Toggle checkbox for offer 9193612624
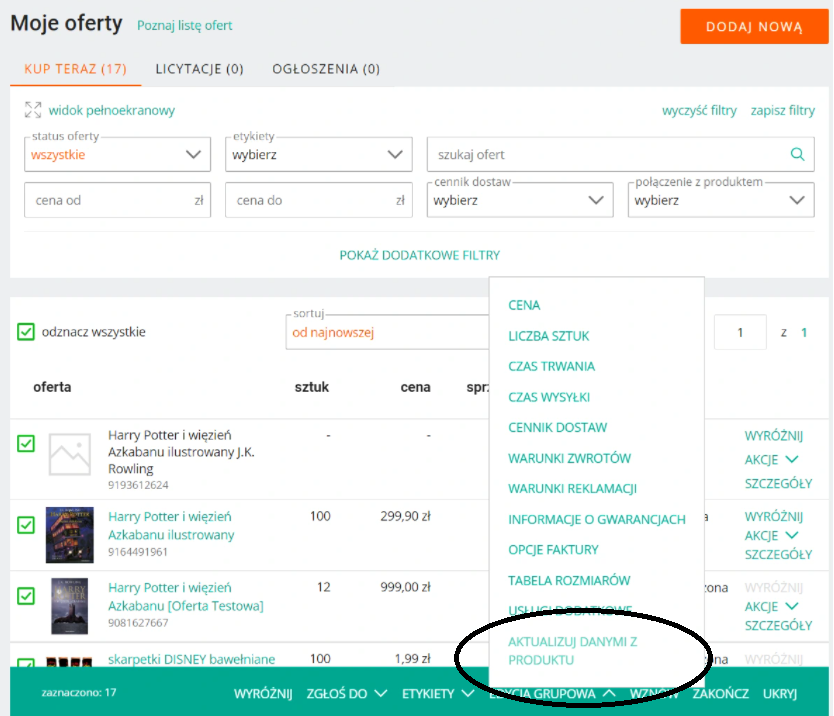Viewport: 834px width, 716px height. 26,444
